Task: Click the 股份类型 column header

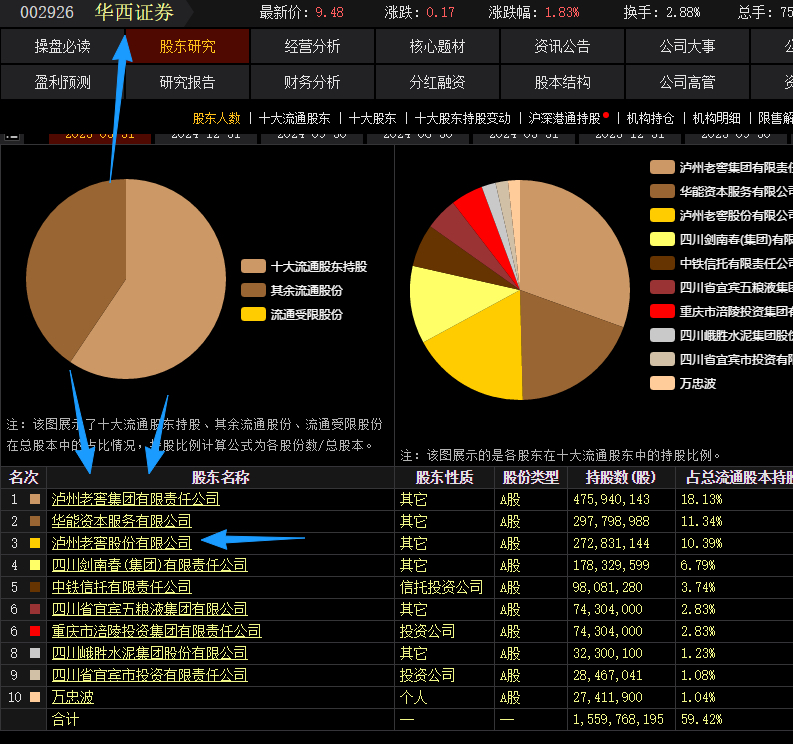Action: [531, 477]
